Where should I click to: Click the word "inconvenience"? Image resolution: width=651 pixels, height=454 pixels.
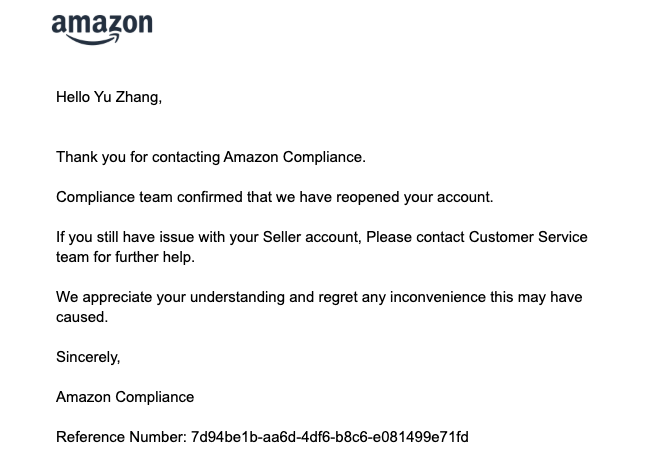(x=446, y=297)
